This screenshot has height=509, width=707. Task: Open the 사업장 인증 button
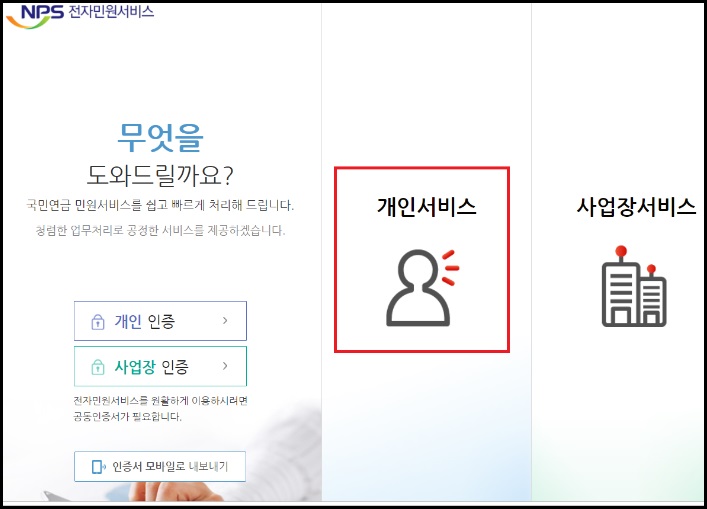pos(161,366)
